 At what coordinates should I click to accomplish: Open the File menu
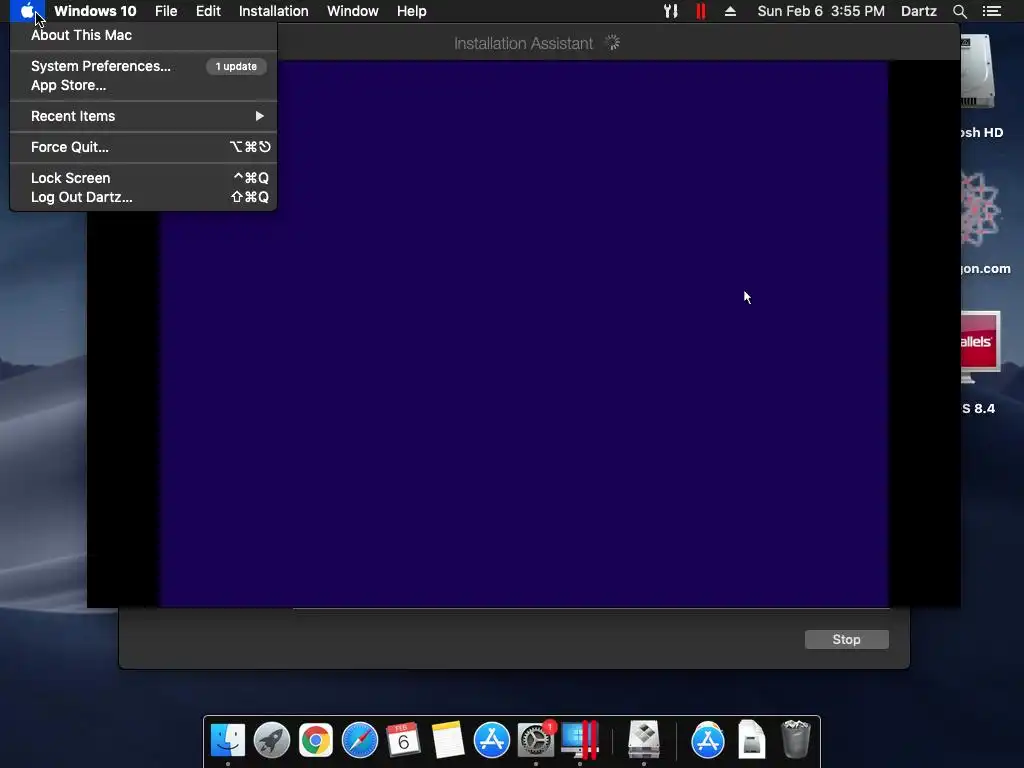point(166,11)
